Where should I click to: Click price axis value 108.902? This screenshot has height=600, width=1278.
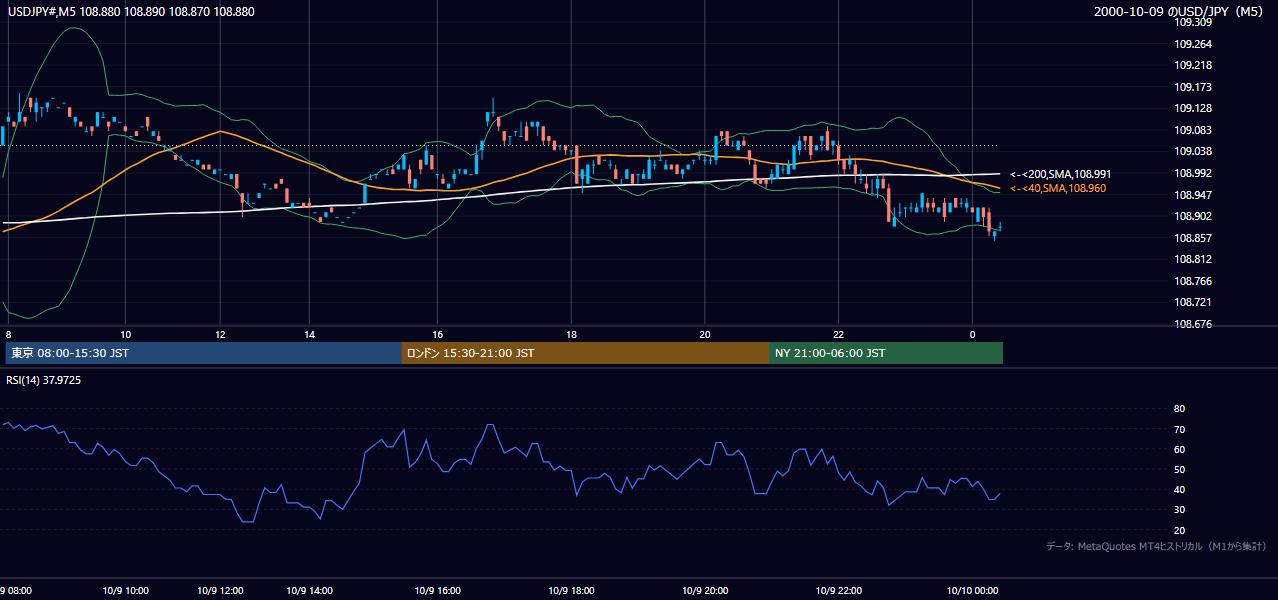click(x=1193, y=216)
